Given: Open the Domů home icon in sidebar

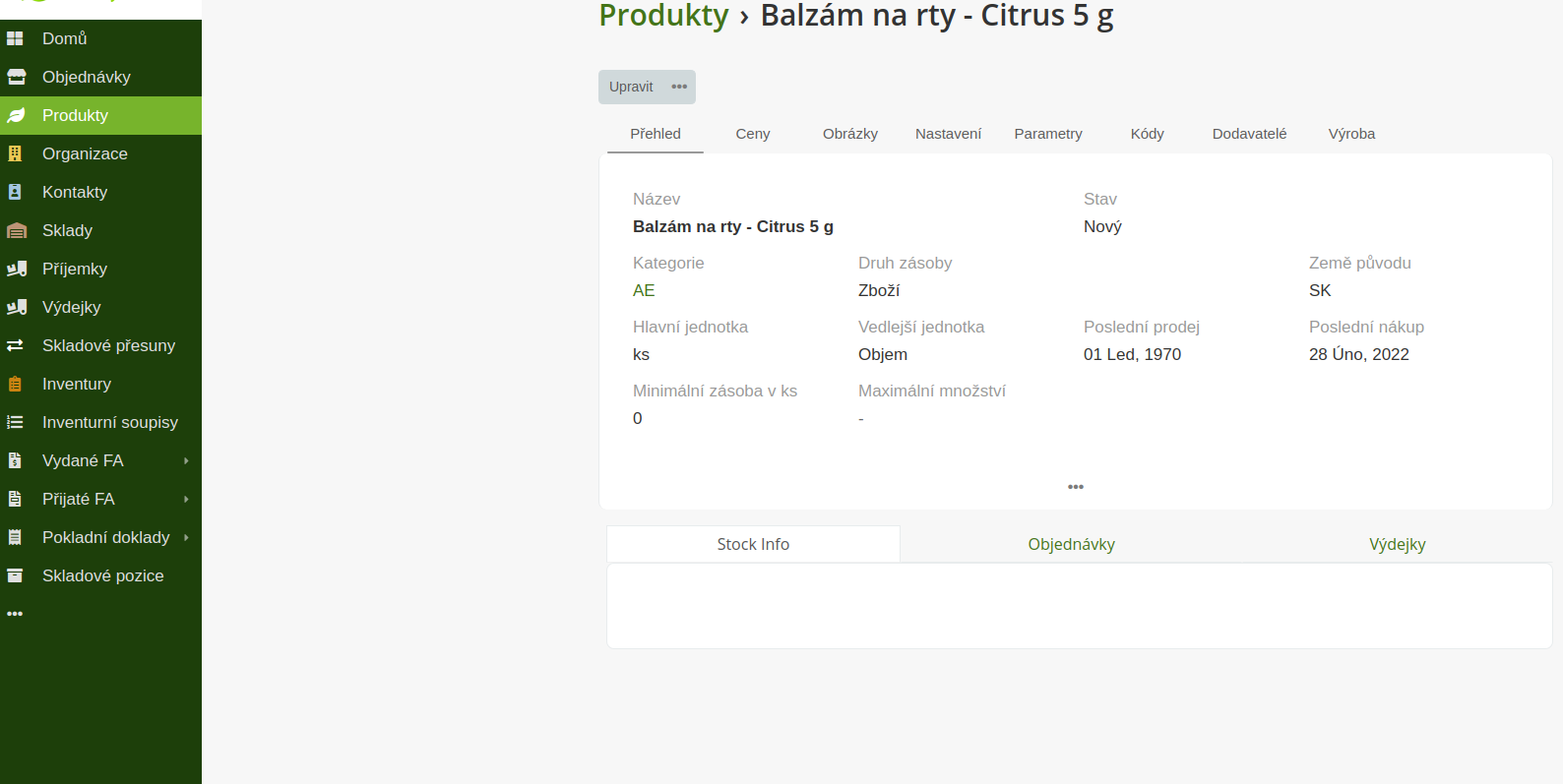Looking at the screenshot, I should click(15, 38).
